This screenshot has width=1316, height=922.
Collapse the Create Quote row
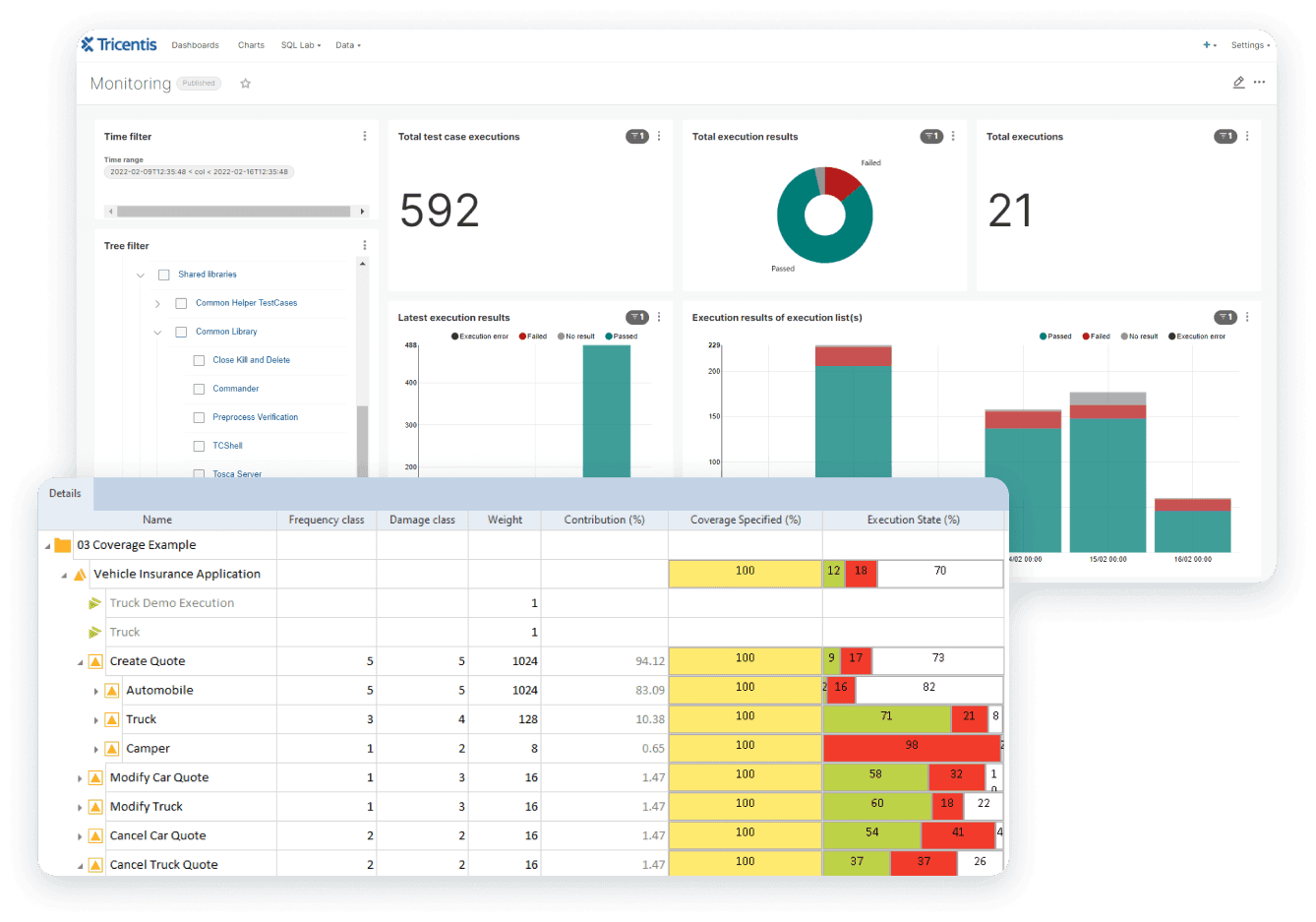pyautogui.click(x=80, y=662)
